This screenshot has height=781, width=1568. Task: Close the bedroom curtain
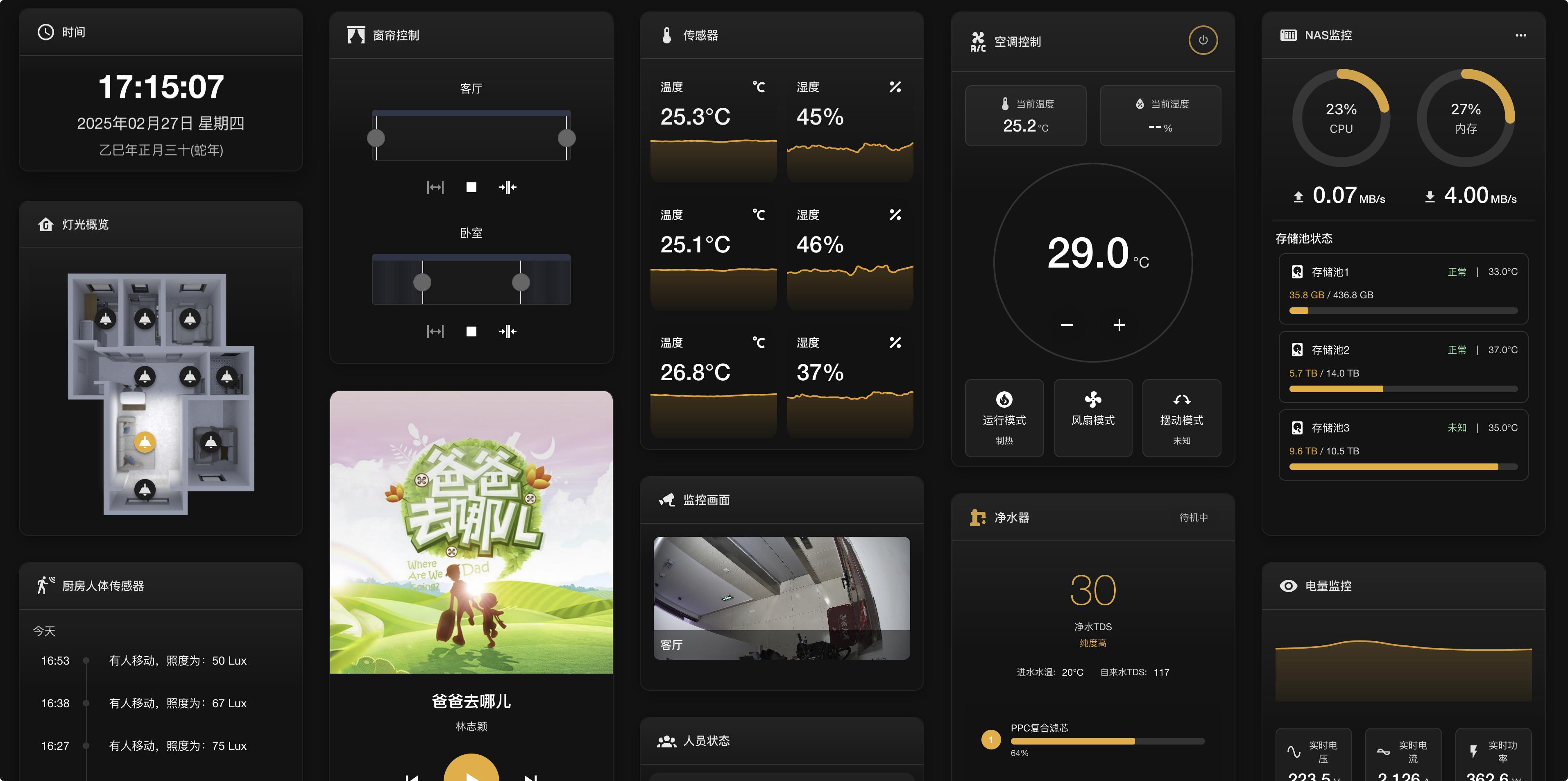(508, 331)
